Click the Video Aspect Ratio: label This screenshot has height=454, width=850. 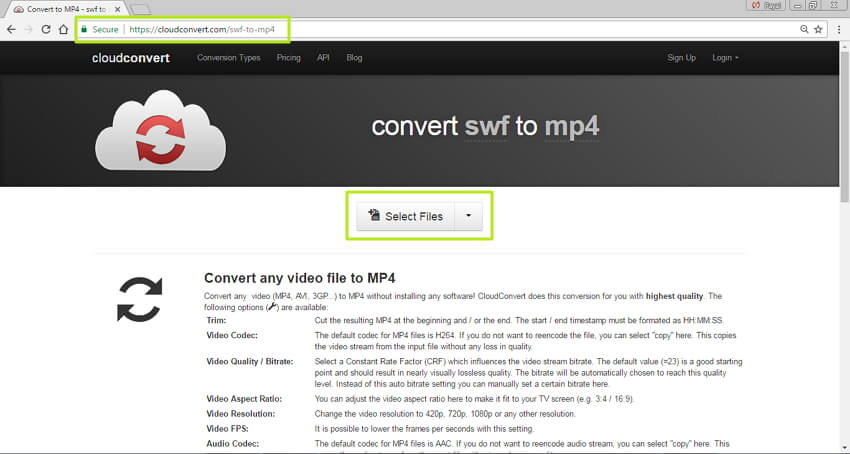pyautogui.click(x=244, y=399)
